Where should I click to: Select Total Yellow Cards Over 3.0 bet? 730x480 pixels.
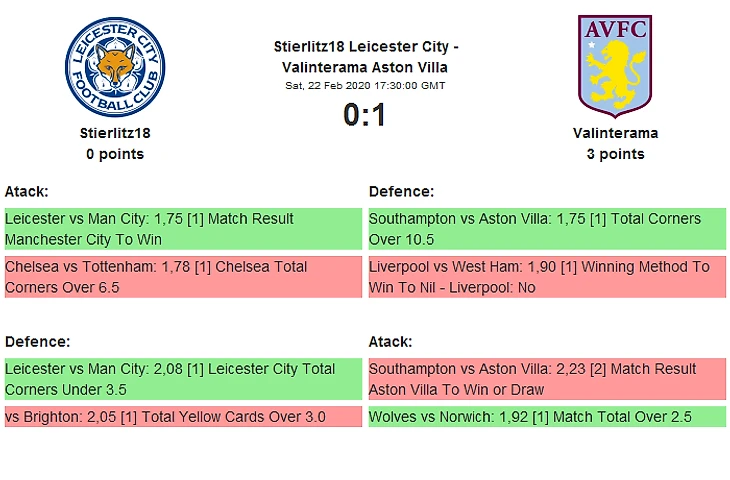(183, 417)
